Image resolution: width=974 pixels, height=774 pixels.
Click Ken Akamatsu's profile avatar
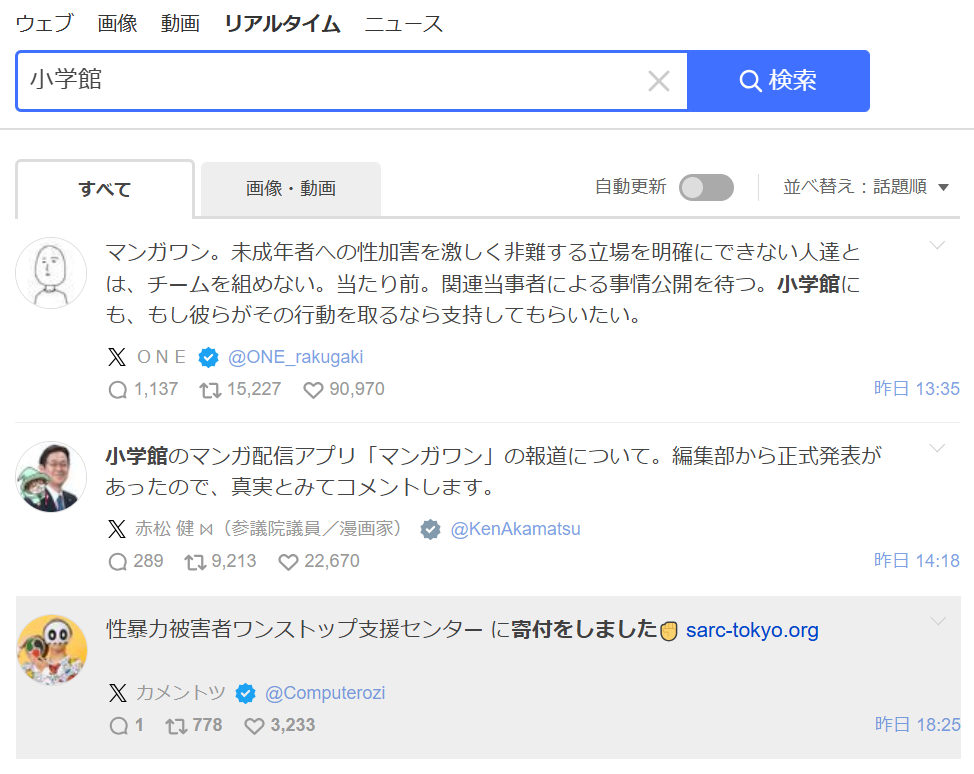52,476
